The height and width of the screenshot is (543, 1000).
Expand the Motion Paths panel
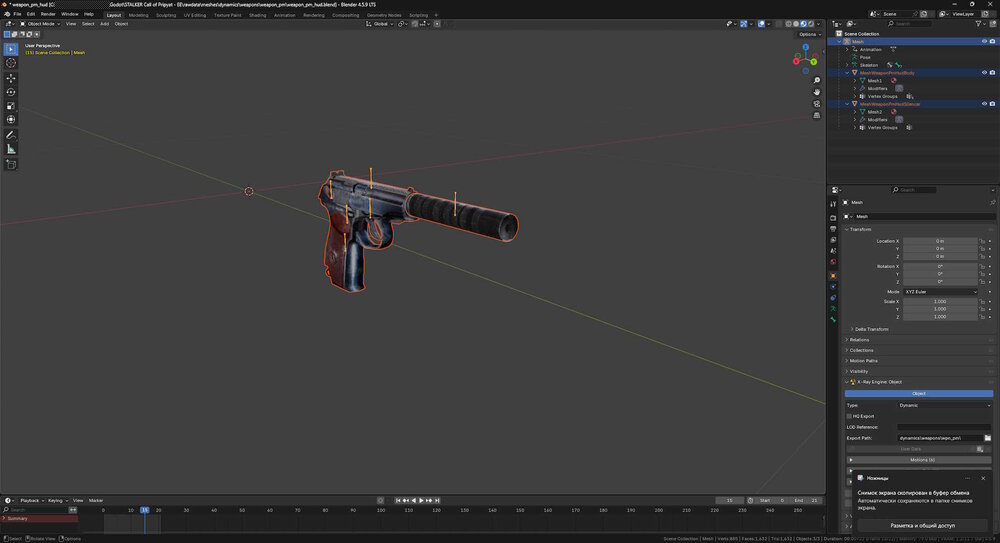point(862,361)
